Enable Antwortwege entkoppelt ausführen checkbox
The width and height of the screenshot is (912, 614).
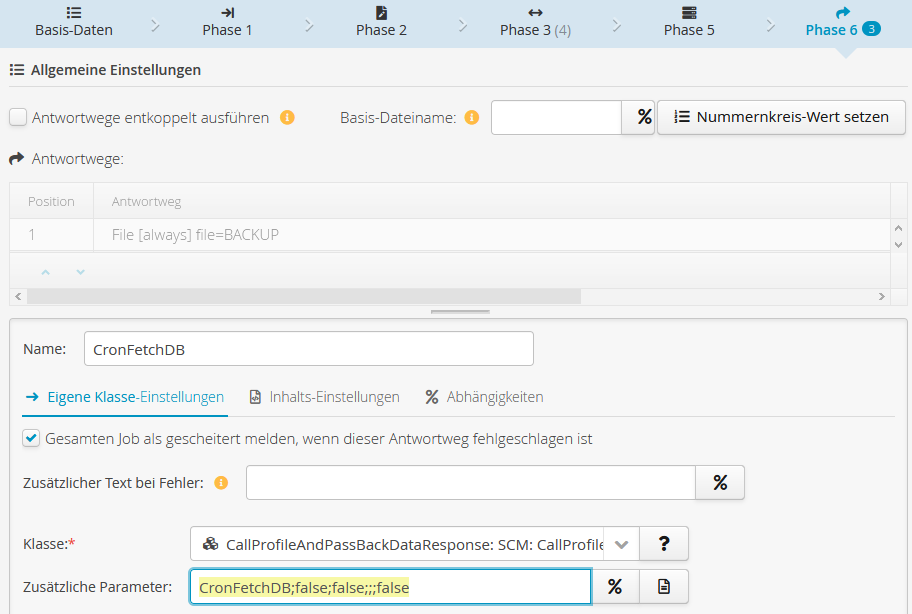(18, 117)
